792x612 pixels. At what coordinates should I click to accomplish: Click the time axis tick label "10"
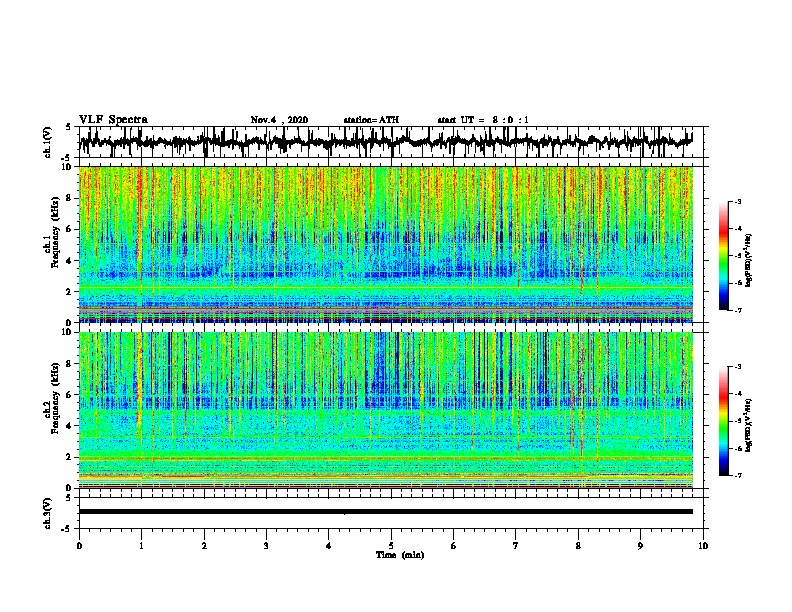(703, 546)
